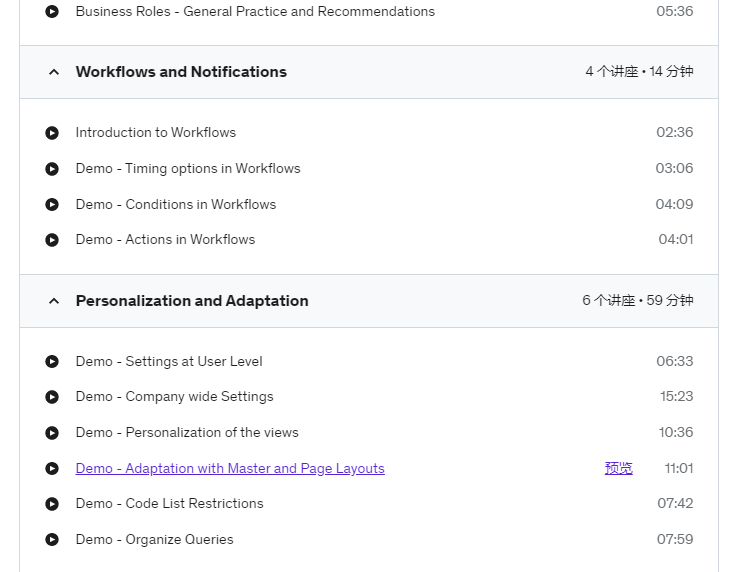Click play icon for Introduction to Workflows
Image resolution: width=736 pixels, height=572 pixels.
[52, 133]
